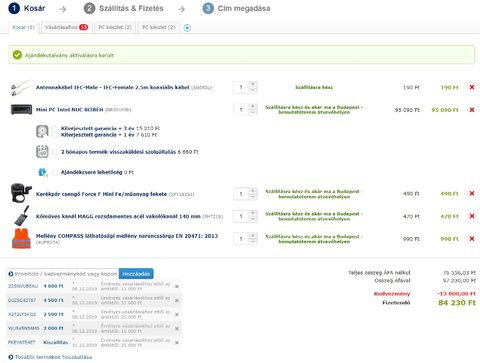Switch to the Kosár (0) tab
Screen dimensions: 480x363
coord(23,27)
